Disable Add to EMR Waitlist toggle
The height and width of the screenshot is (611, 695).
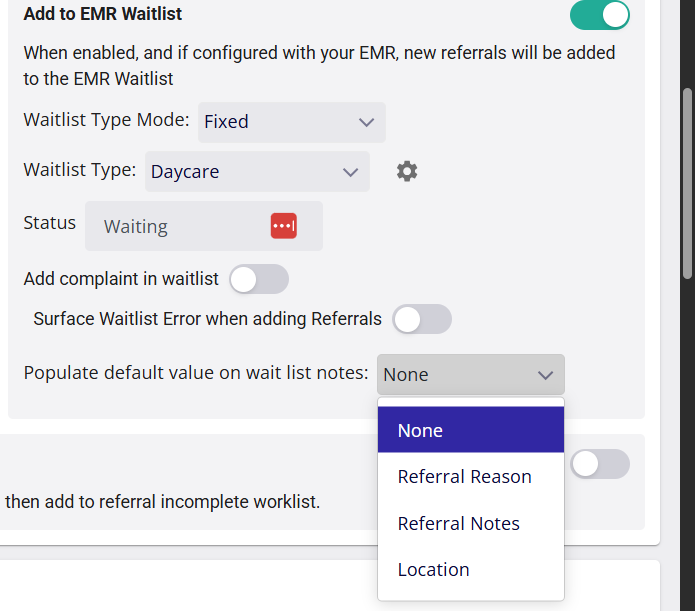pos(600,15)
